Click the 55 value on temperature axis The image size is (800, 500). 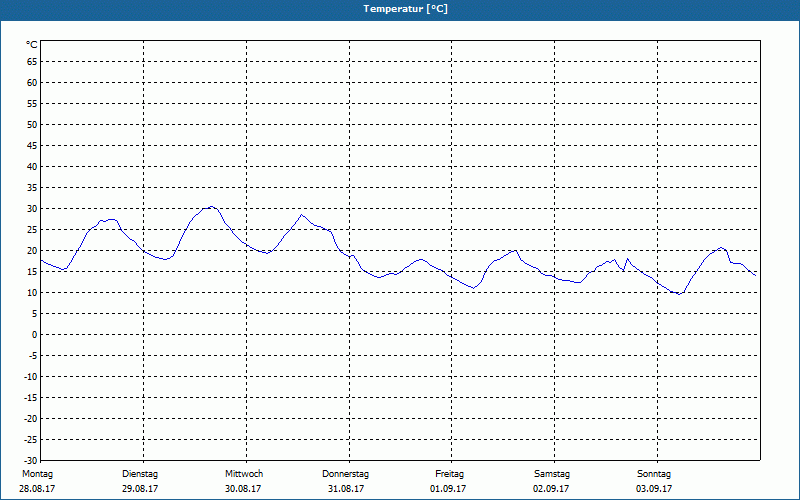(x=32, y=104)
